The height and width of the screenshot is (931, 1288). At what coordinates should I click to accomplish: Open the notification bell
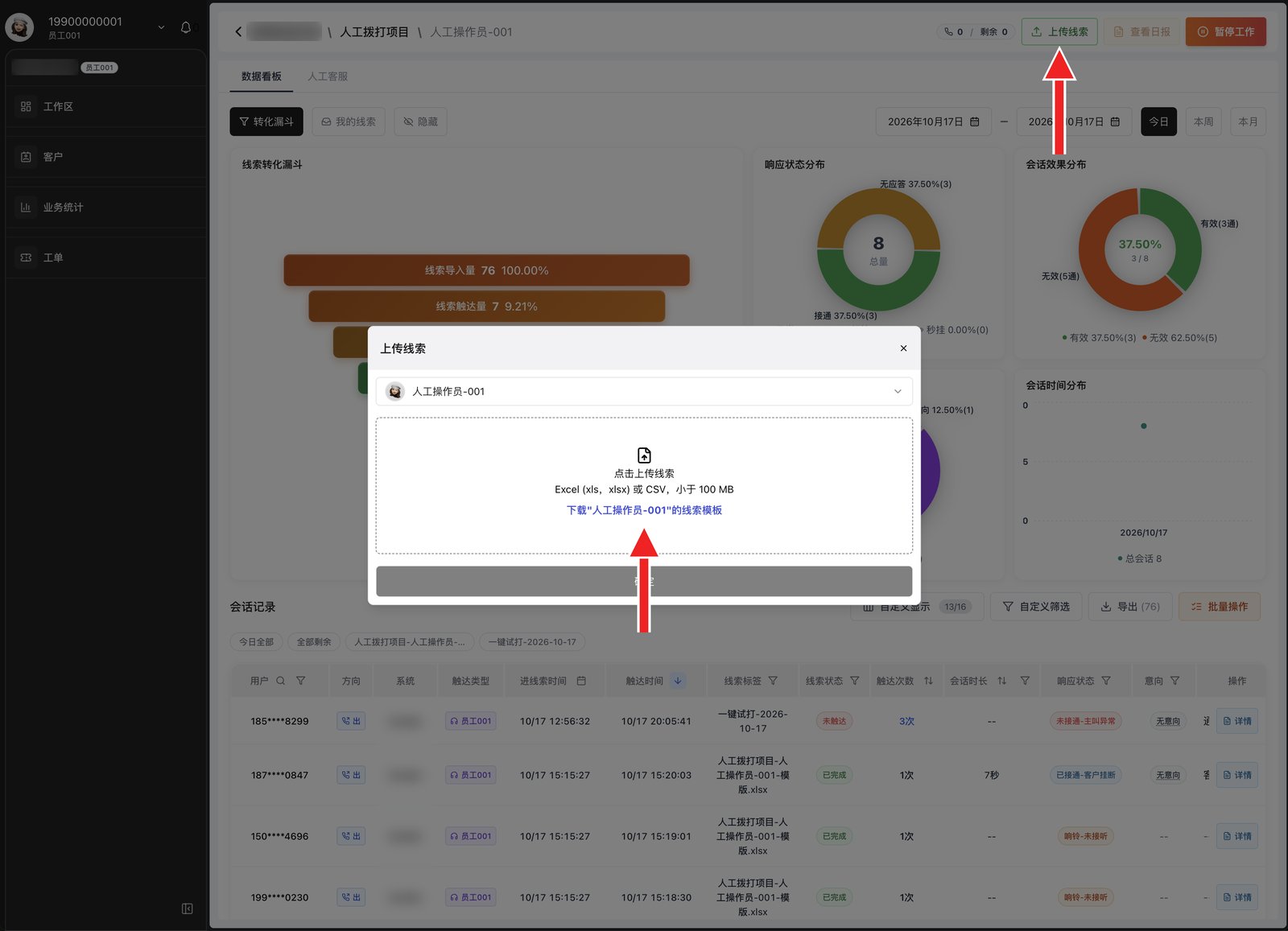186,27
